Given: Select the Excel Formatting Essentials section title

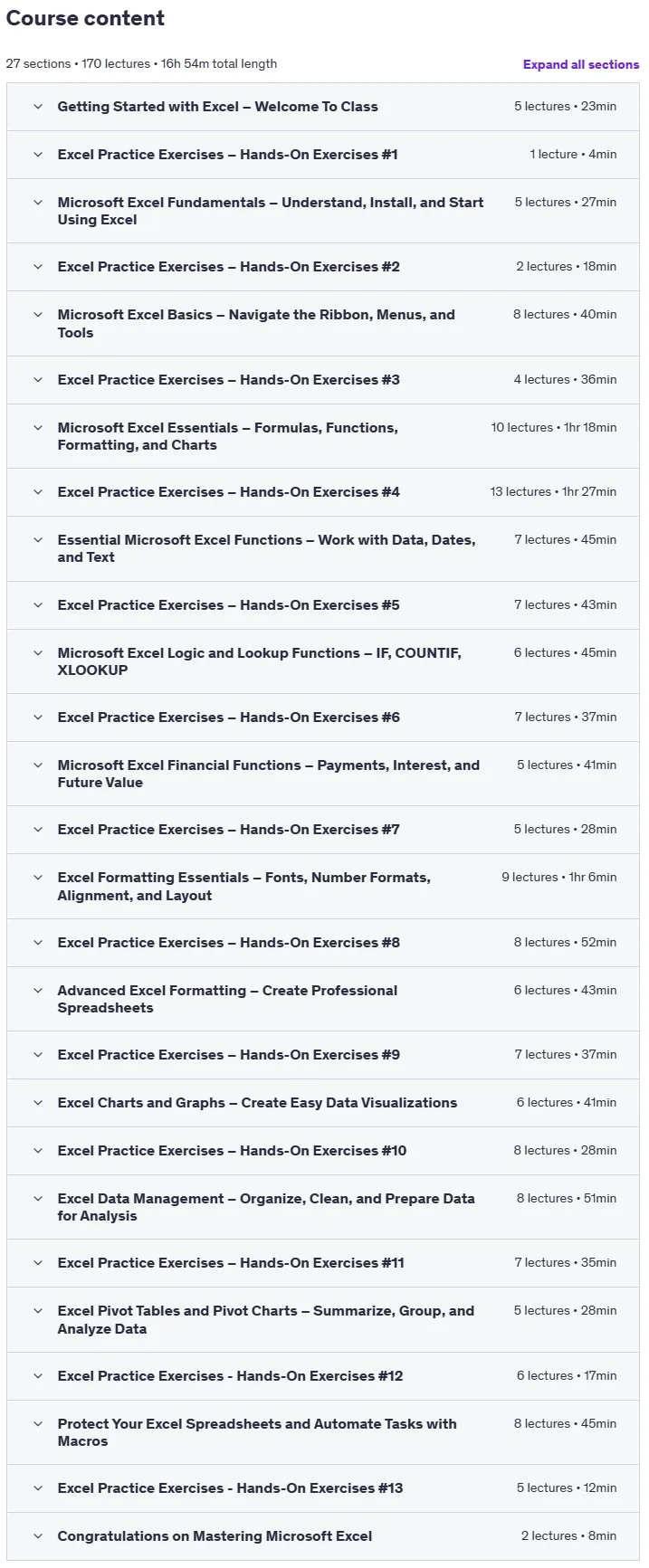Looking at the screenshot, I should point(243,887).
